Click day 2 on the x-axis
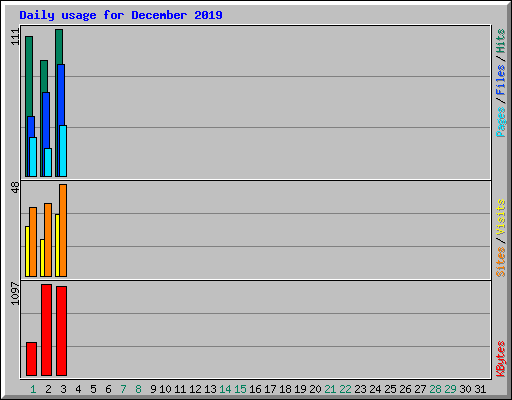The height and width of the screenshot is (400, 512). [48, 389]
